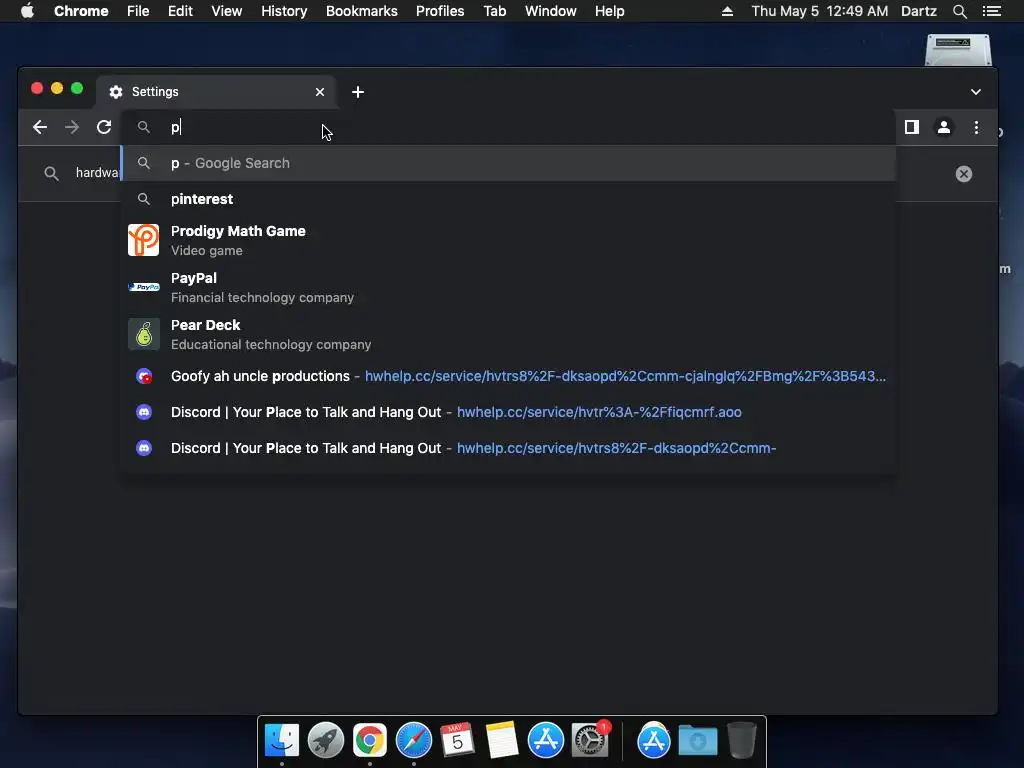Pick the Prodigy Math Game suggestion
The image size is (1024, 768).
pos(508,240)
